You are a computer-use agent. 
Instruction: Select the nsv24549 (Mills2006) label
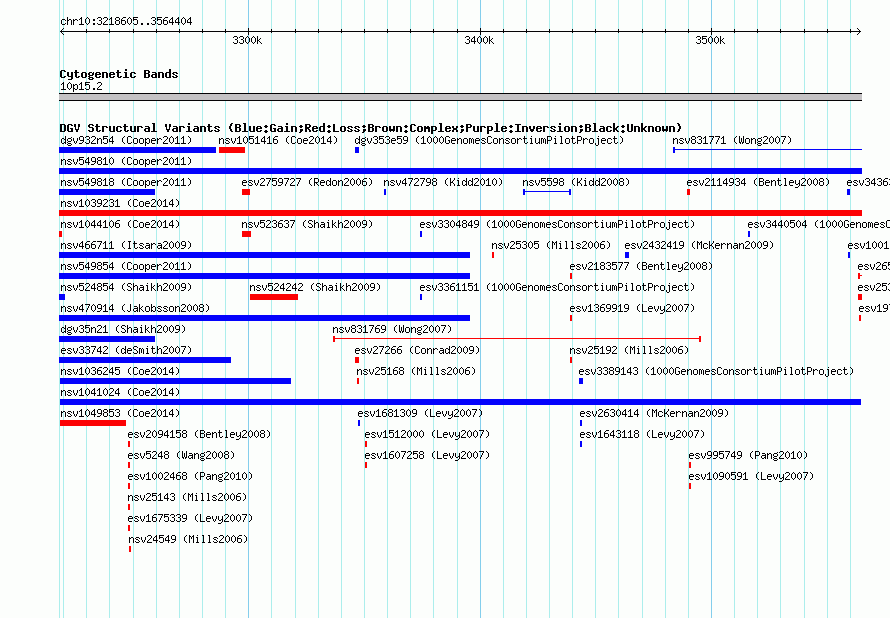click(x=188, y=539)
